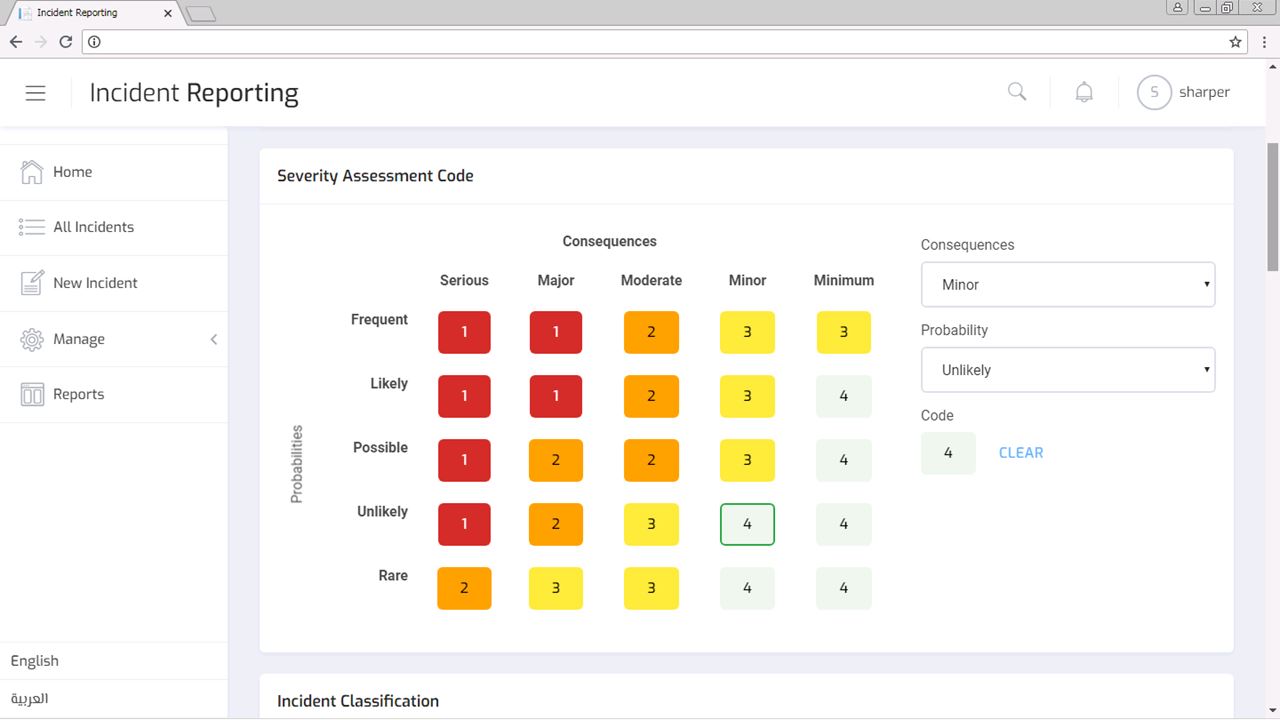Open the Probability dropdown
1280x720 pixels.
(x=1067, y=370)
